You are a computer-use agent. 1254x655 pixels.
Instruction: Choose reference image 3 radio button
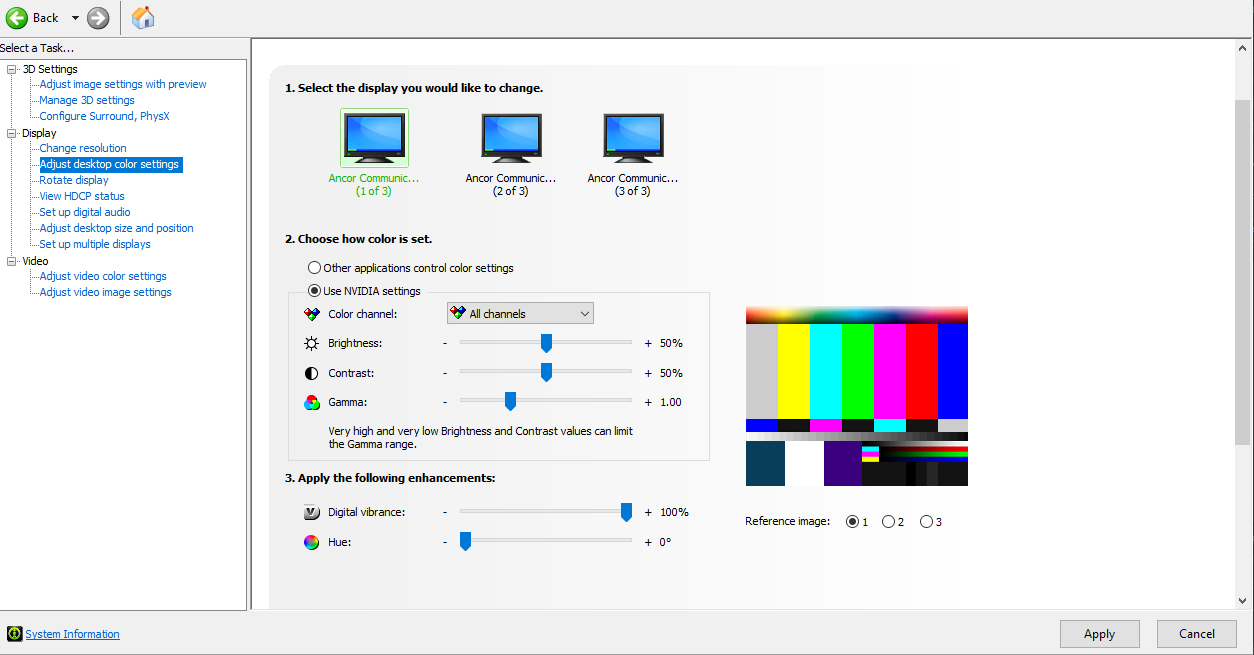tap(926, 521)
